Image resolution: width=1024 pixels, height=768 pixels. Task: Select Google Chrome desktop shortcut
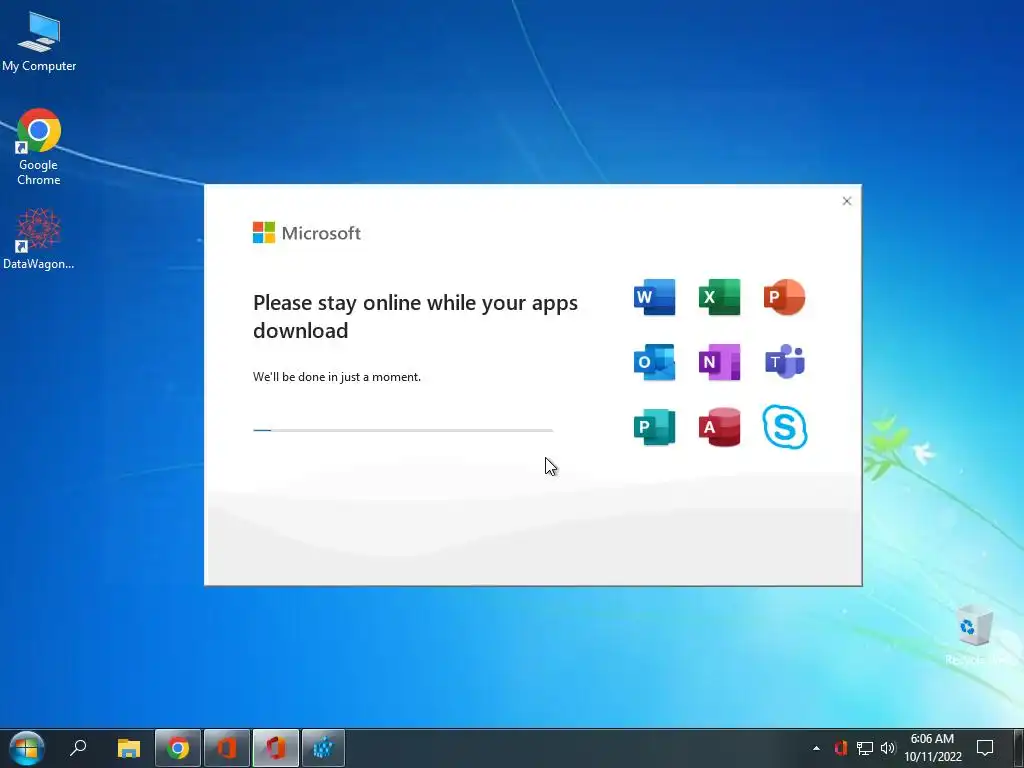(x=39, y=148)
